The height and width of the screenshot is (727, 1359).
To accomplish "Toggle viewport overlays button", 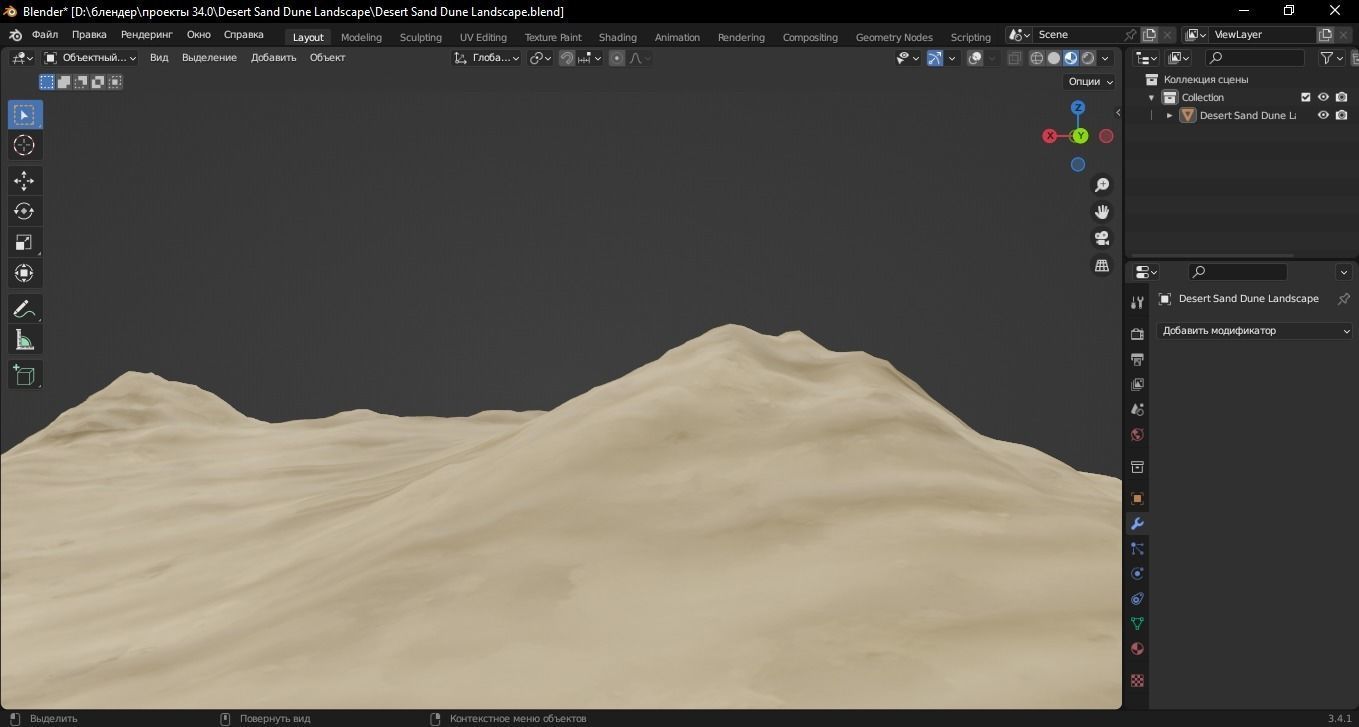I will [x=976, y=58].
